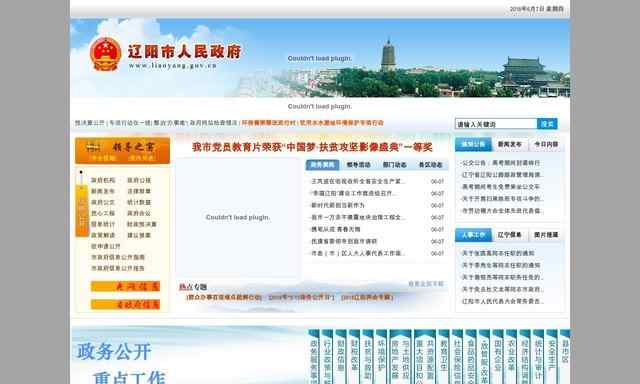Viewport: 640px width, 384px height.
Task: Click 民心工程 in left menu
Action: click(x=103, y=213)
